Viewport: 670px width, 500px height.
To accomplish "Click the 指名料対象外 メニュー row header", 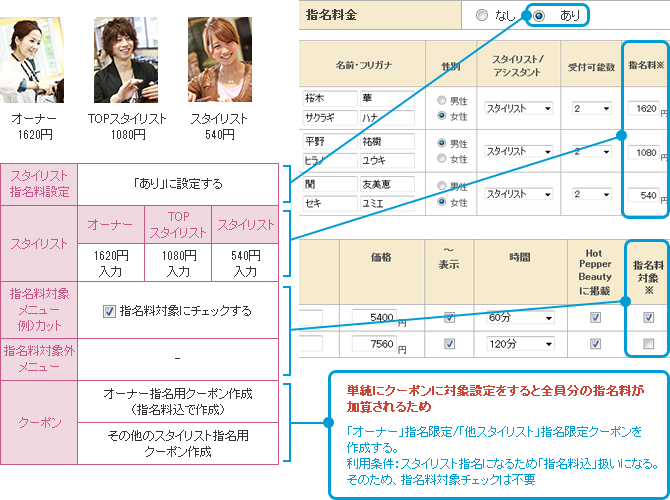I will [39, 359].
